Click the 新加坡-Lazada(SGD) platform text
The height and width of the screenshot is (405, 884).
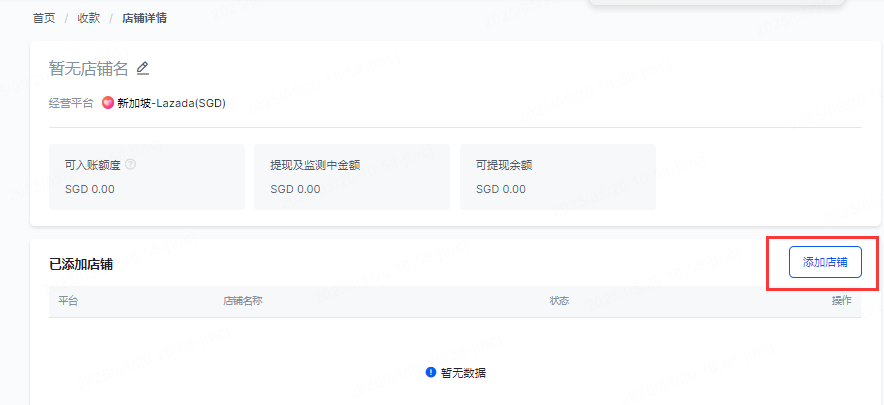point(171,102)
